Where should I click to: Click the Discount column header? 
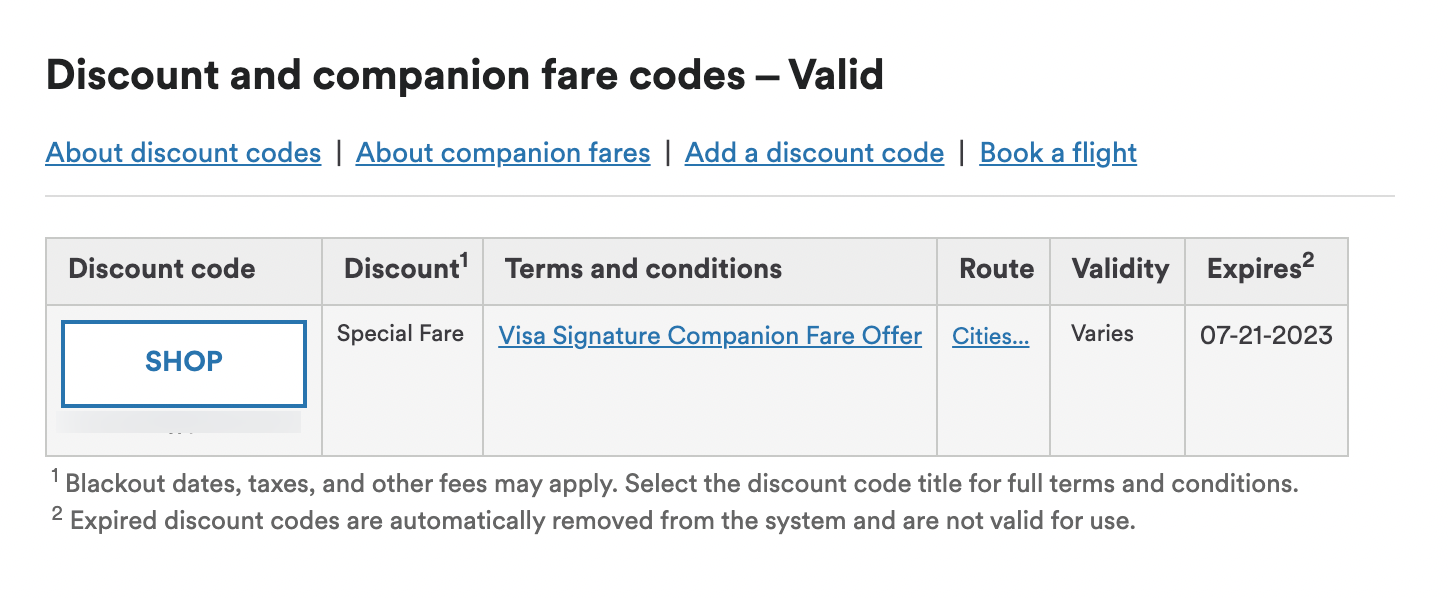pyautogui.click(x=403, y=270)
